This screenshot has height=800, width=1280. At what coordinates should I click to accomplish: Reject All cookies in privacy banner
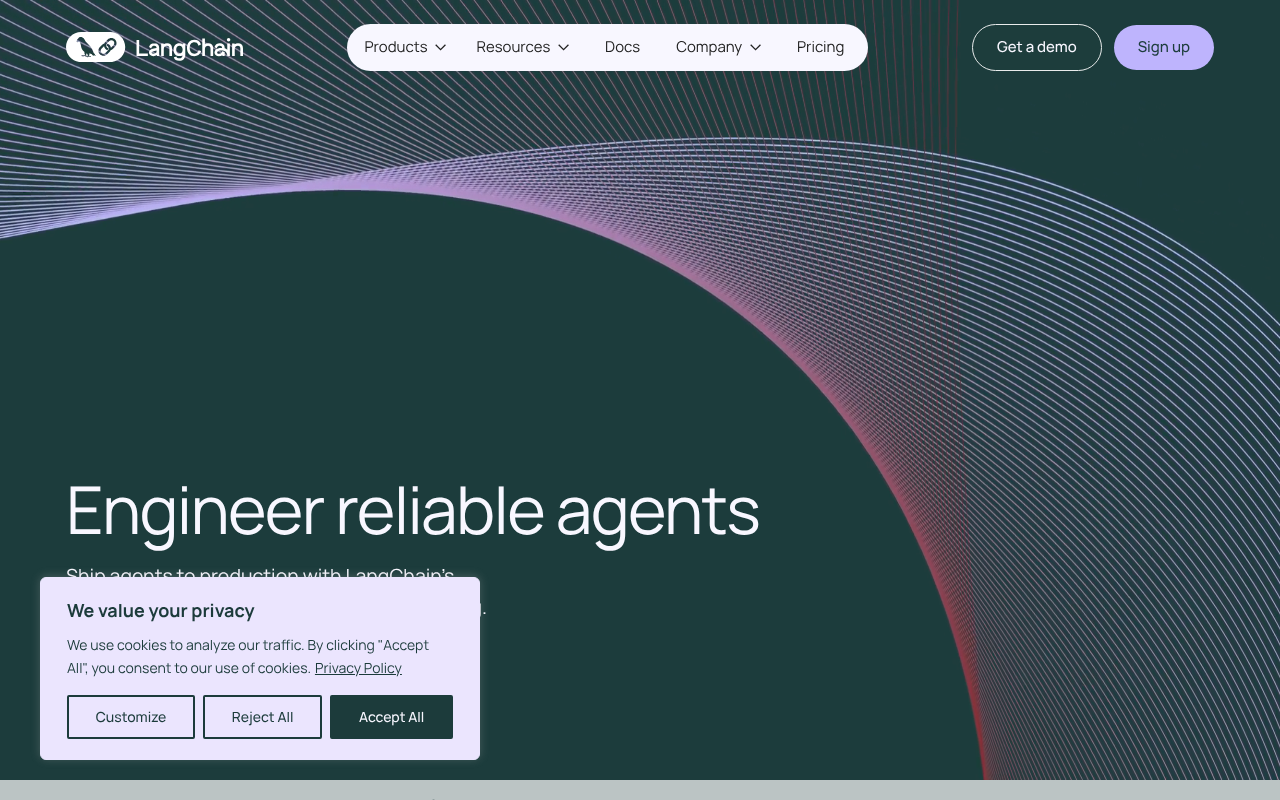[x=262, y=717]
